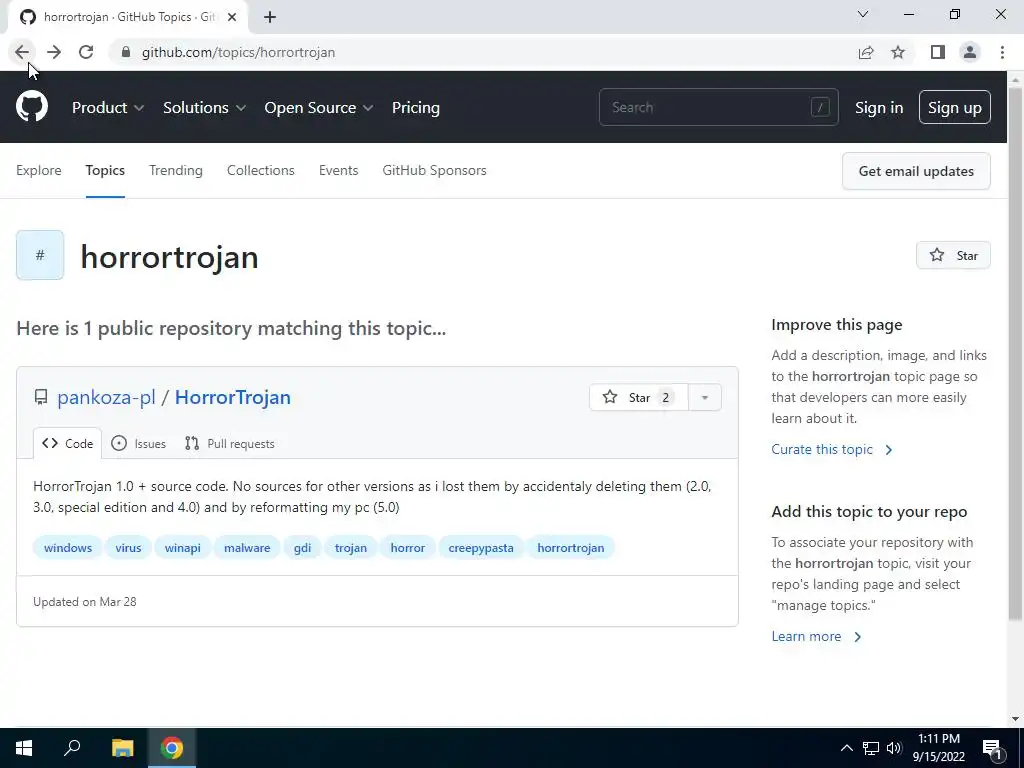The image size is (1024, 768).
Task: Star the horrortrojan topic
Action: click(x=953, y=255)
